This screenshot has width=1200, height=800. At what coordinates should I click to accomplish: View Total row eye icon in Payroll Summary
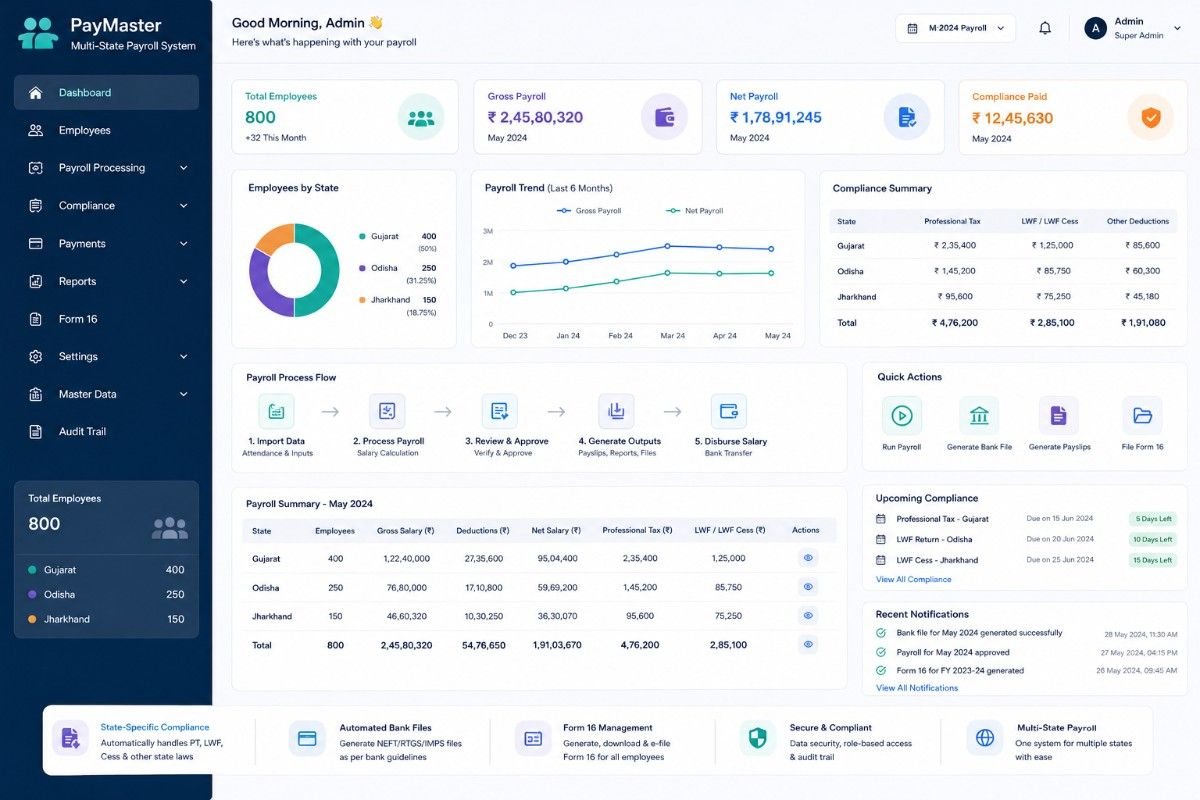808,645
